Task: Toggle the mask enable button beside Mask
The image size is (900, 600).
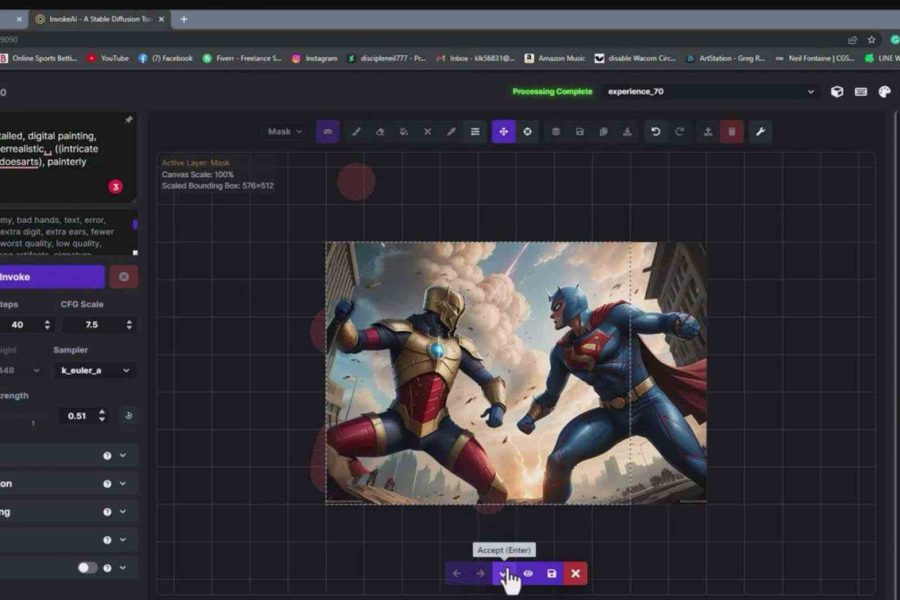Action: pos(327,131)
